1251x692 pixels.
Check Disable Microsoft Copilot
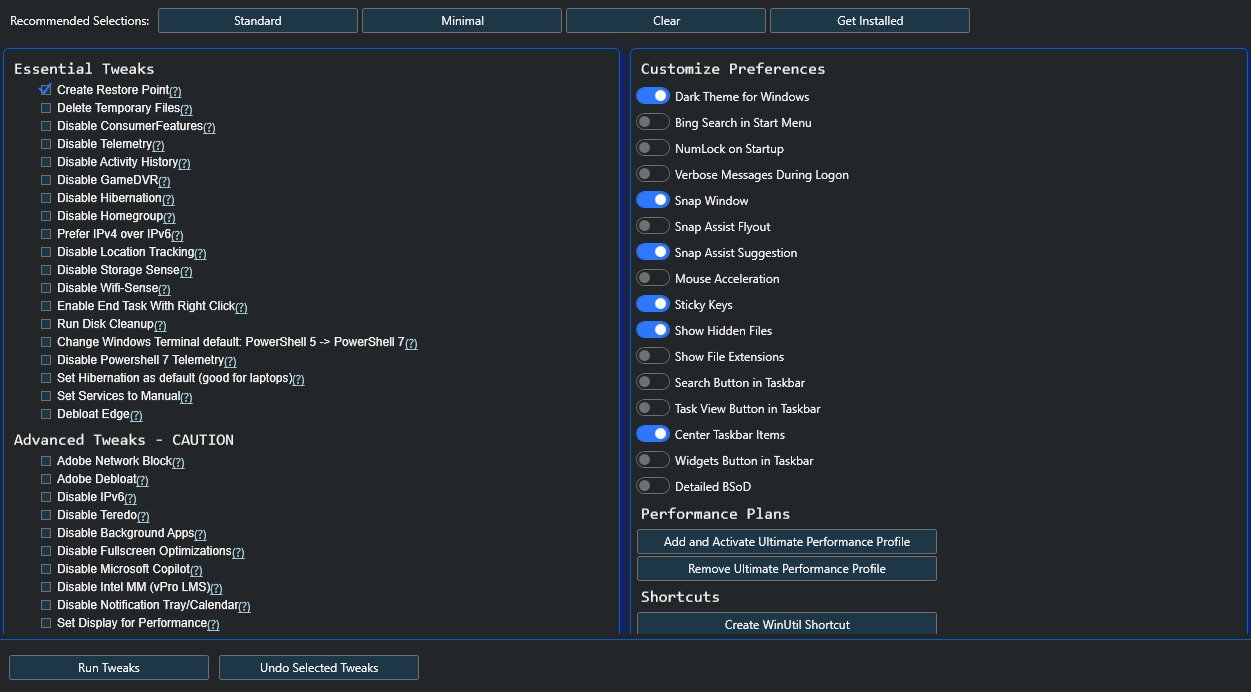click(46, 569)
